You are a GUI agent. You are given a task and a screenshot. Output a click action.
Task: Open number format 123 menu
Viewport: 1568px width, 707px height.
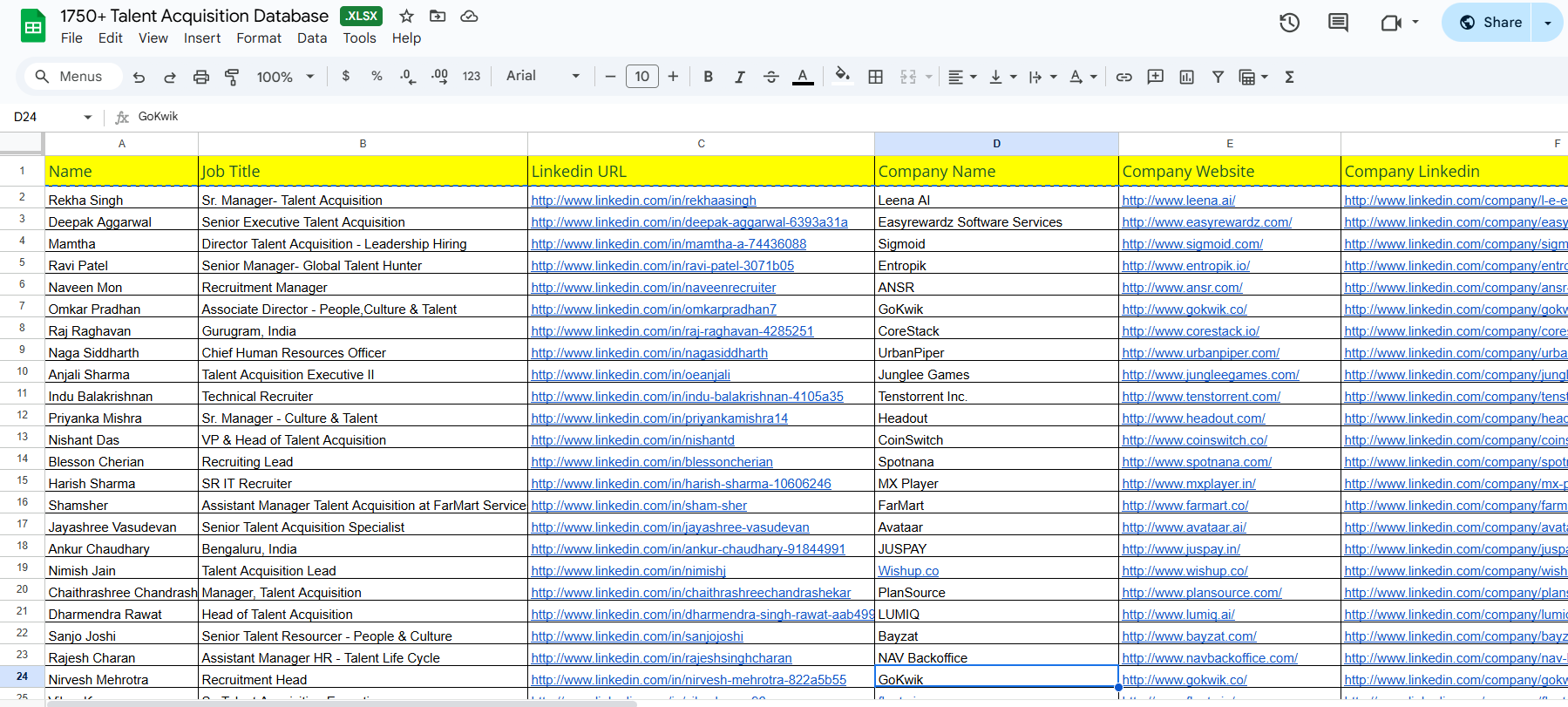click(472, 77)
